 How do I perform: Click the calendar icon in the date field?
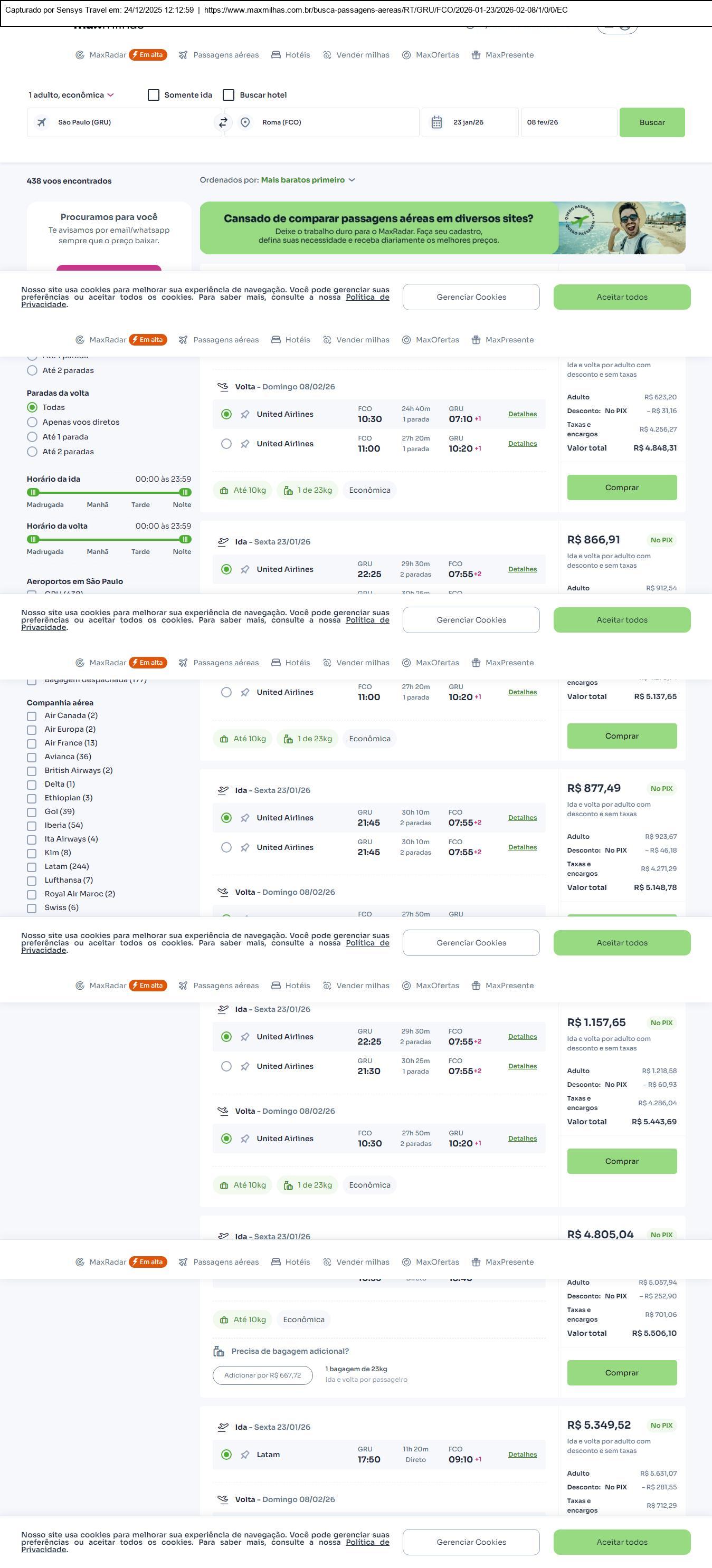tap(436, 122)
